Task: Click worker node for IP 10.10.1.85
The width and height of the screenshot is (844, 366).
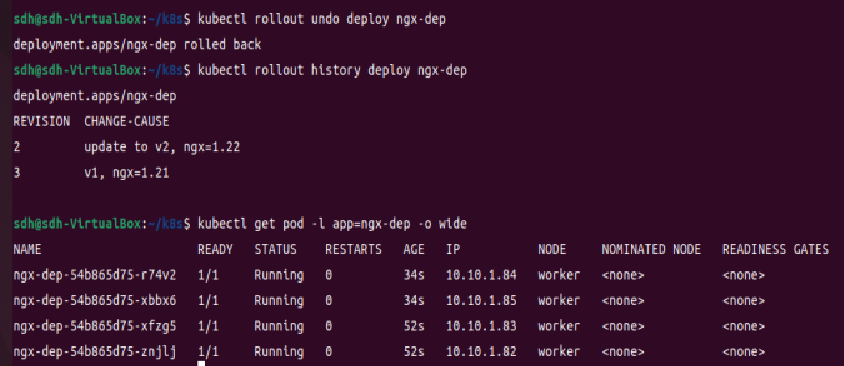Action: point(559,300)
